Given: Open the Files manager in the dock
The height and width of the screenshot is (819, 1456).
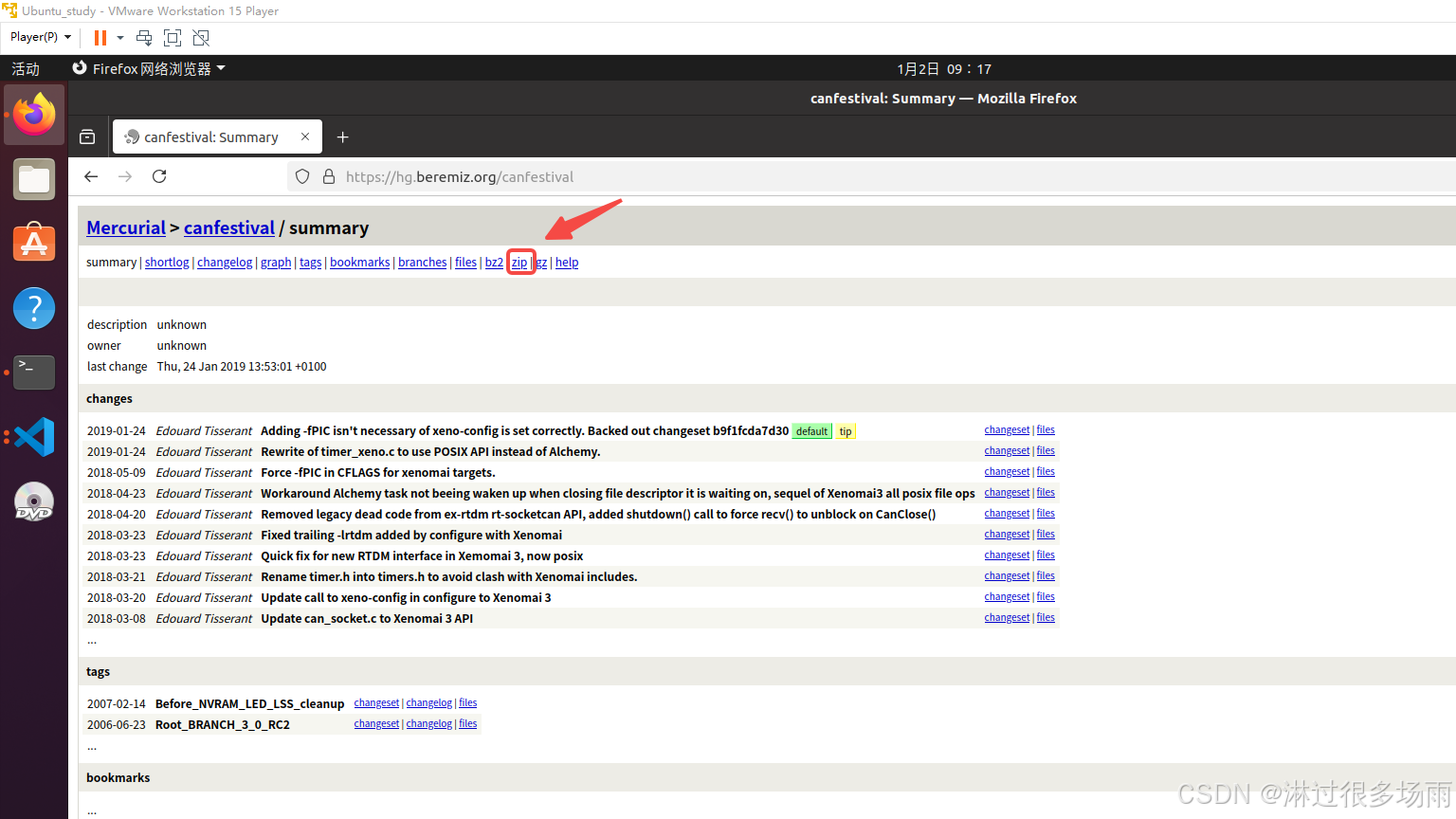Looking at the screenshot, I should click(x=34, y=179).
